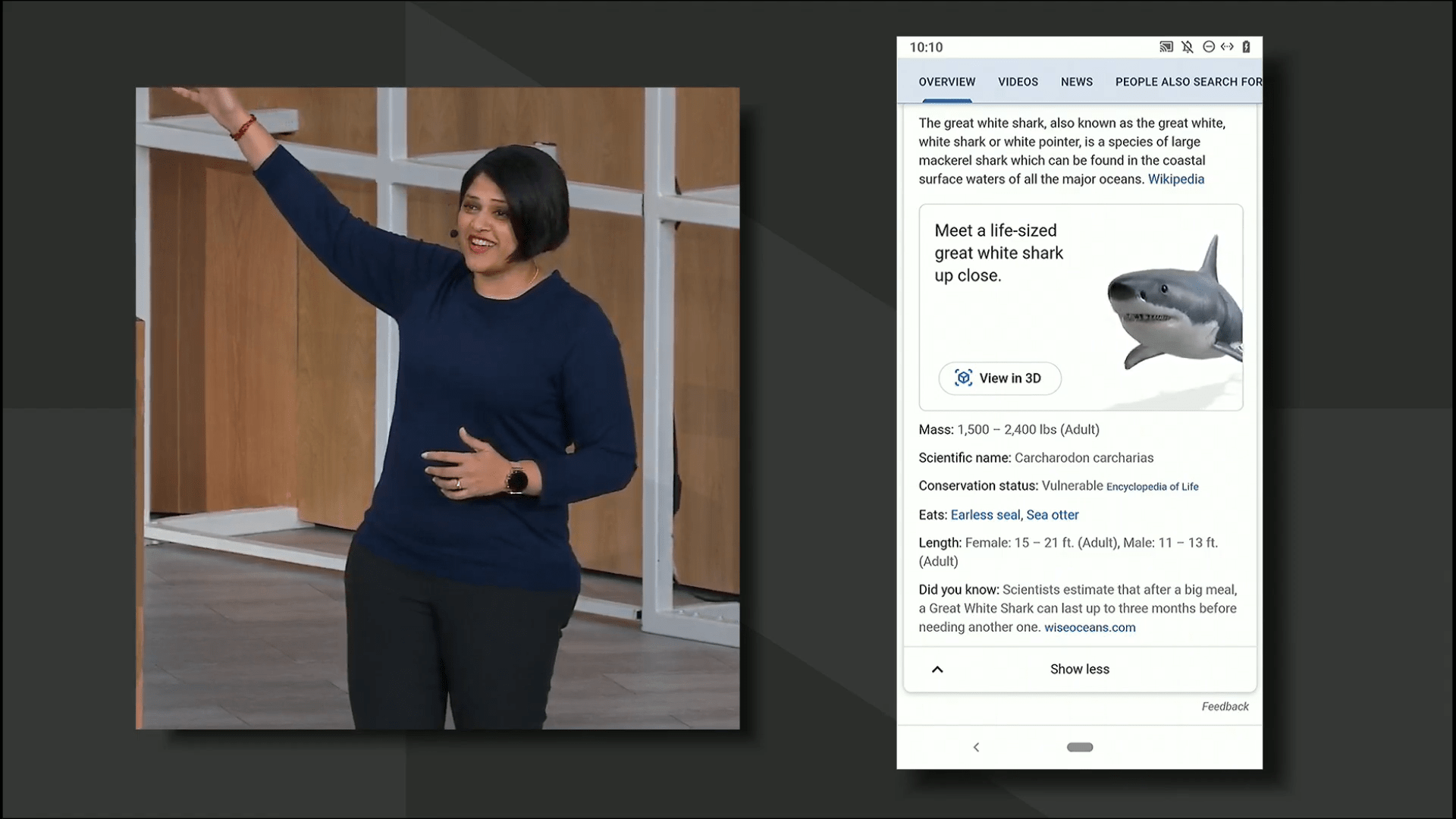
Task: Click the Show less label
Action: (x=1079, y=669)
